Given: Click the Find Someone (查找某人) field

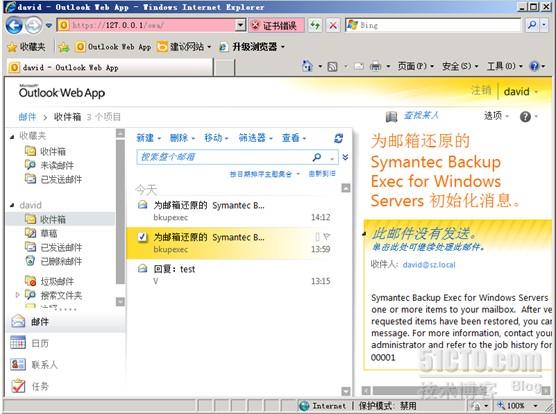Looking at the screenshot, I should tap(421, 116).
